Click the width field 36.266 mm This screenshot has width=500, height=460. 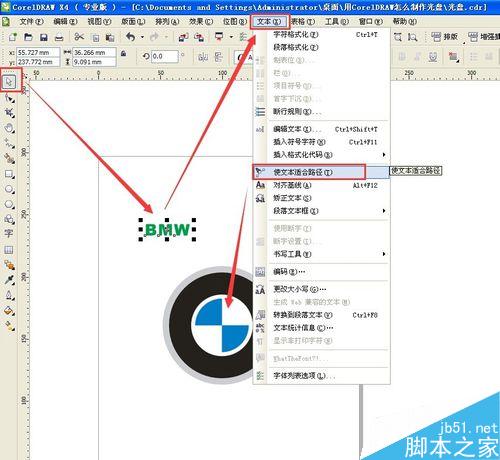(x=94, y=52)
